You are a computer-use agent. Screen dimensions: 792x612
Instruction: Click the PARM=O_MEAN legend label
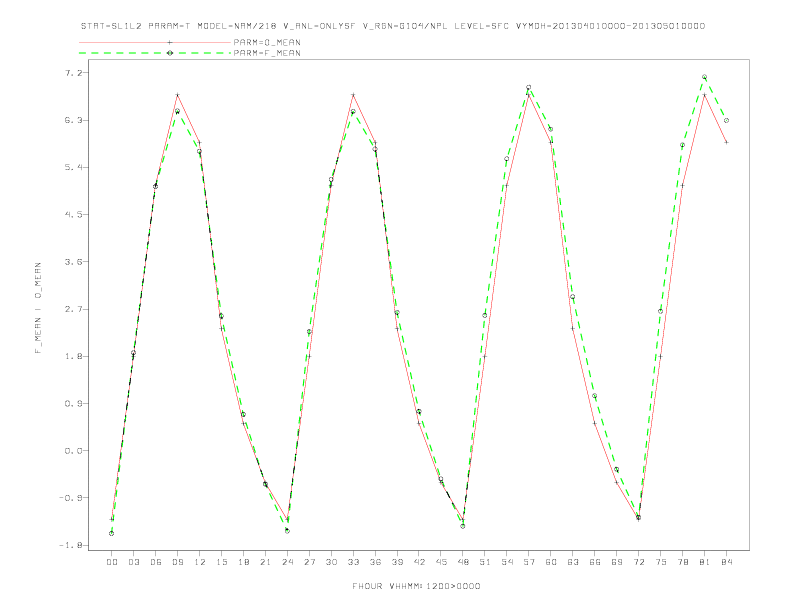[x=267, y=42]
